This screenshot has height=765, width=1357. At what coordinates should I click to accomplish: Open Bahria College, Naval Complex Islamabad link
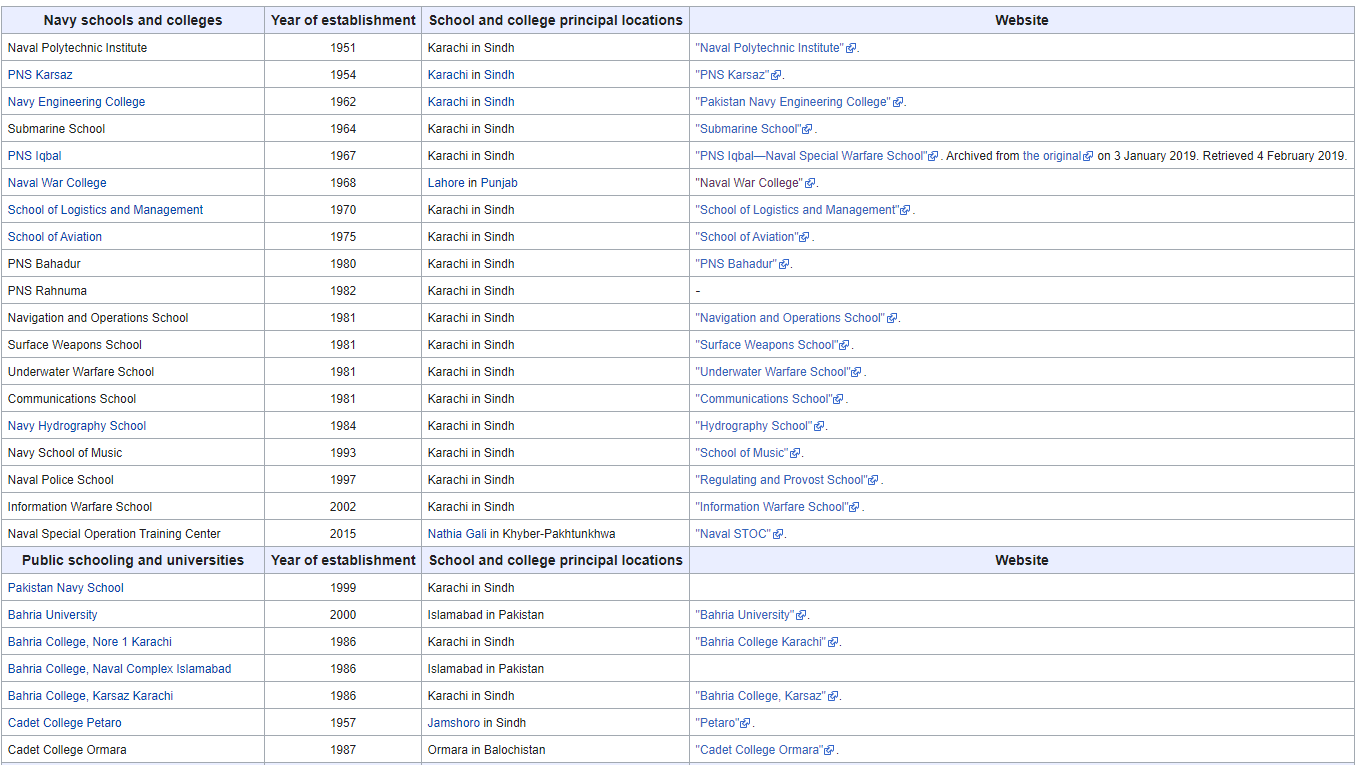[119, 669]
